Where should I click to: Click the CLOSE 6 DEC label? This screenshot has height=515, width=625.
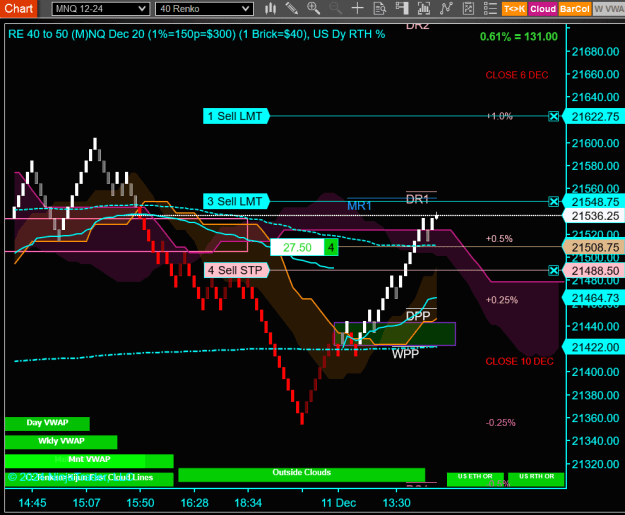point(517,75)
